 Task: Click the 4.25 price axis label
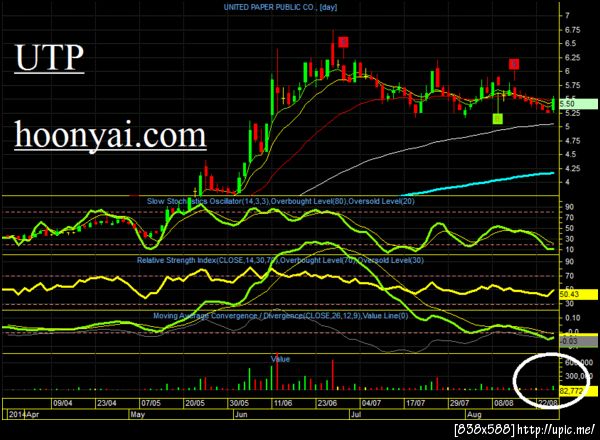pos(572,168)
